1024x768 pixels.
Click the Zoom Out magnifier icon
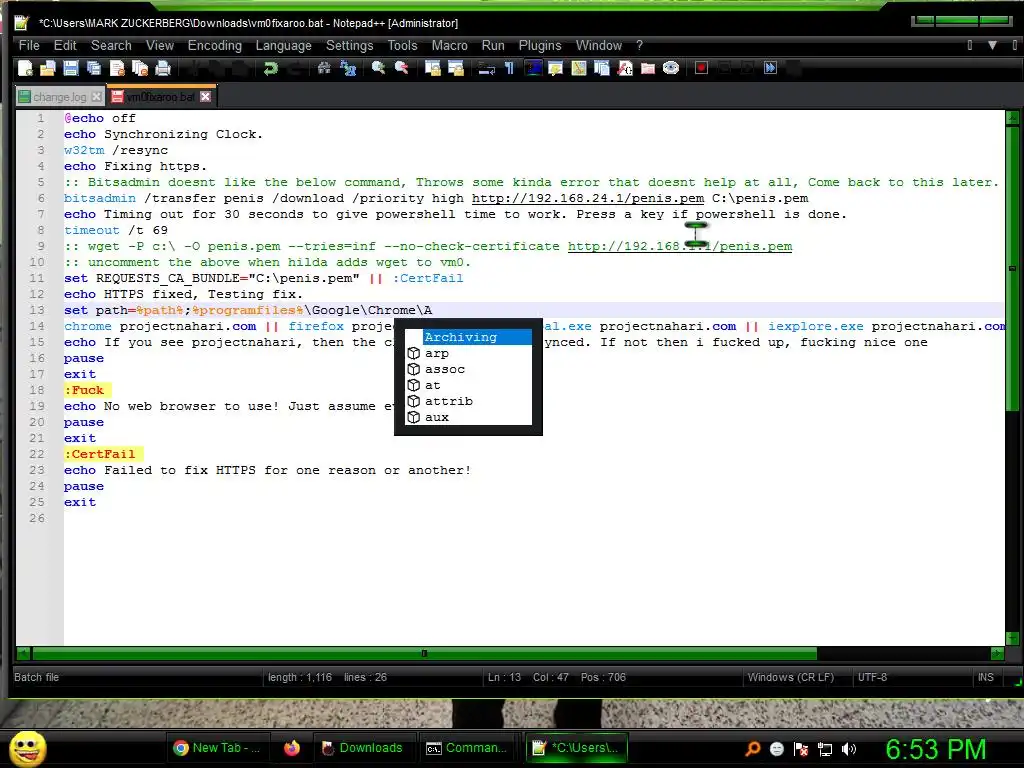coord(402,68)
